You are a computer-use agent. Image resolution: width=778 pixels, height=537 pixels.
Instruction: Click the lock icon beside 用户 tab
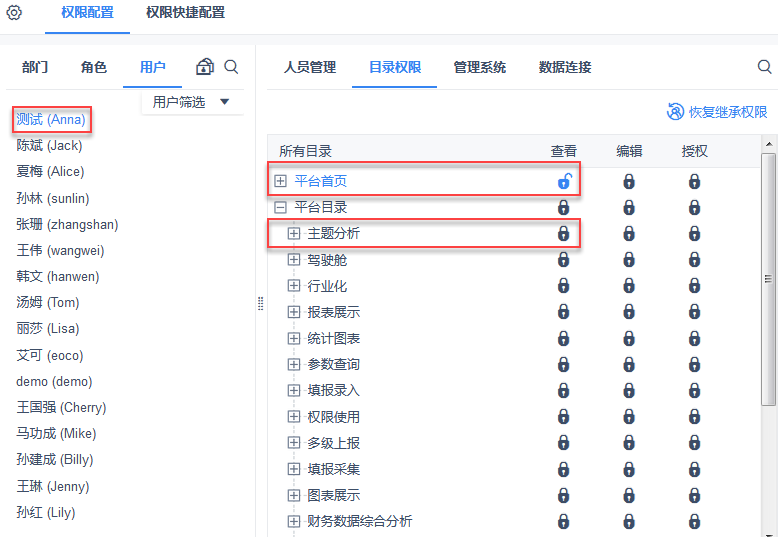205,67
